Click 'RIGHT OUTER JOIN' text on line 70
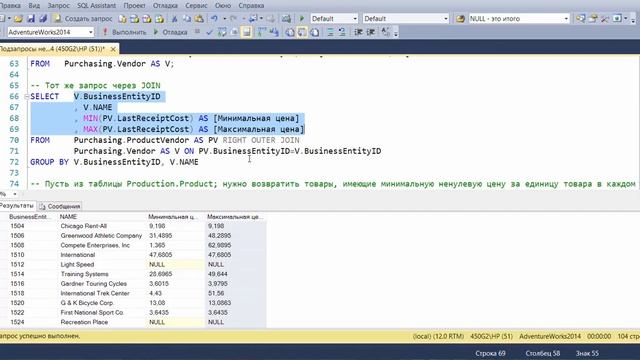This screenshot has width=640, height=360. [x=261, y=140]
